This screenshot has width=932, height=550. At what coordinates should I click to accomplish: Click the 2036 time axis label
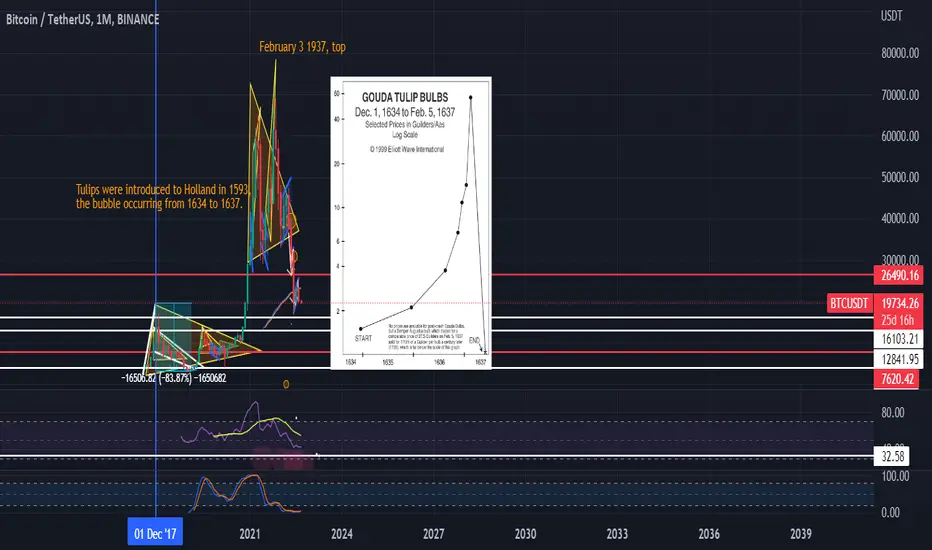[709, 534]
